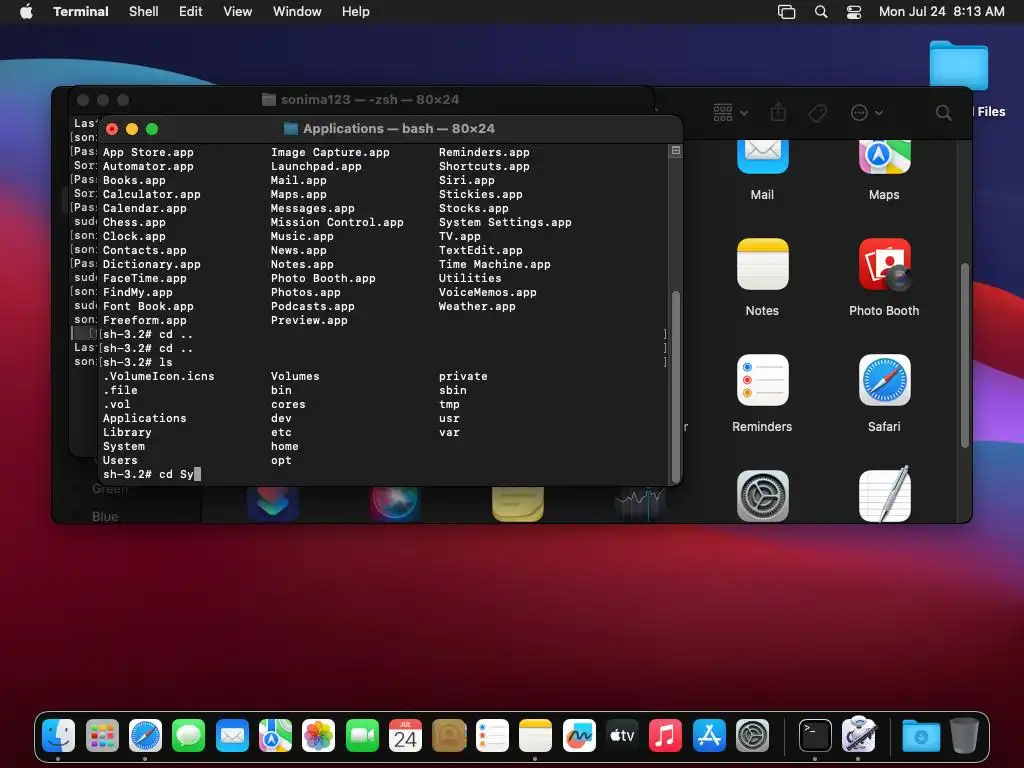
Task: Open Notes in the Dock
Action: click(536, 735)
